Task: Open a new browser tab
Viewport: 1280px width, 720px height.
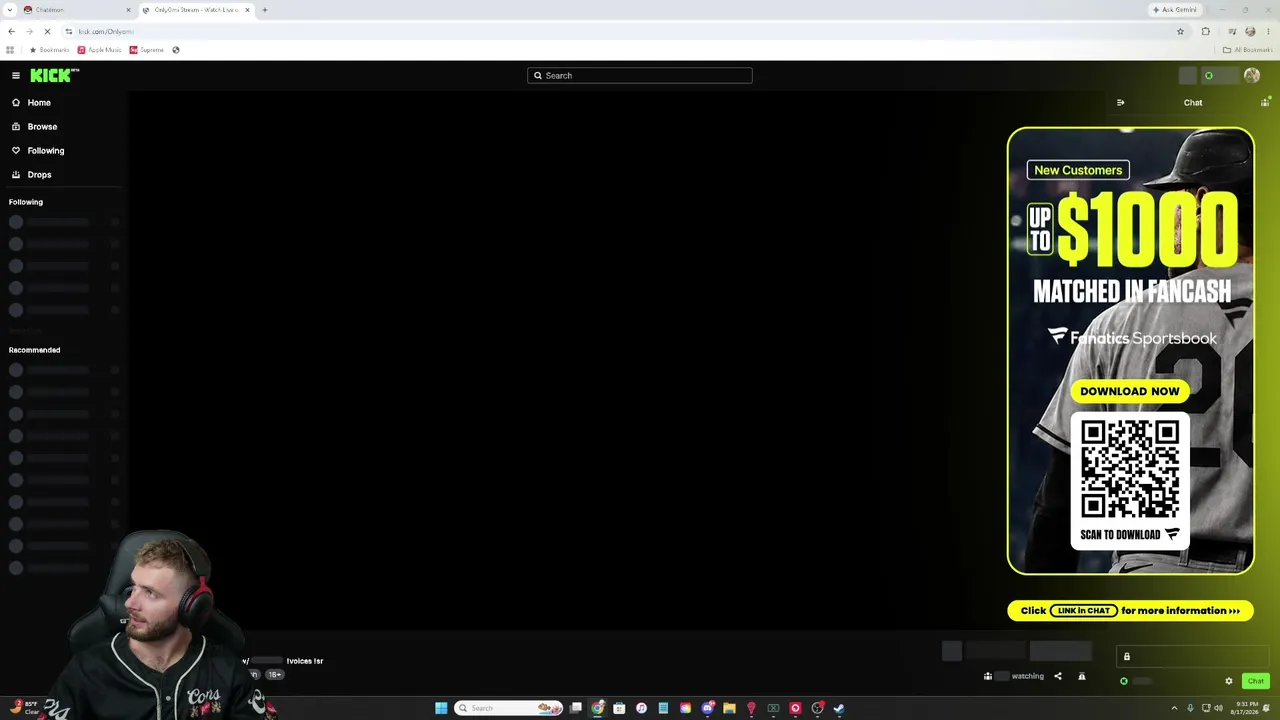Action: coord(265,10)
